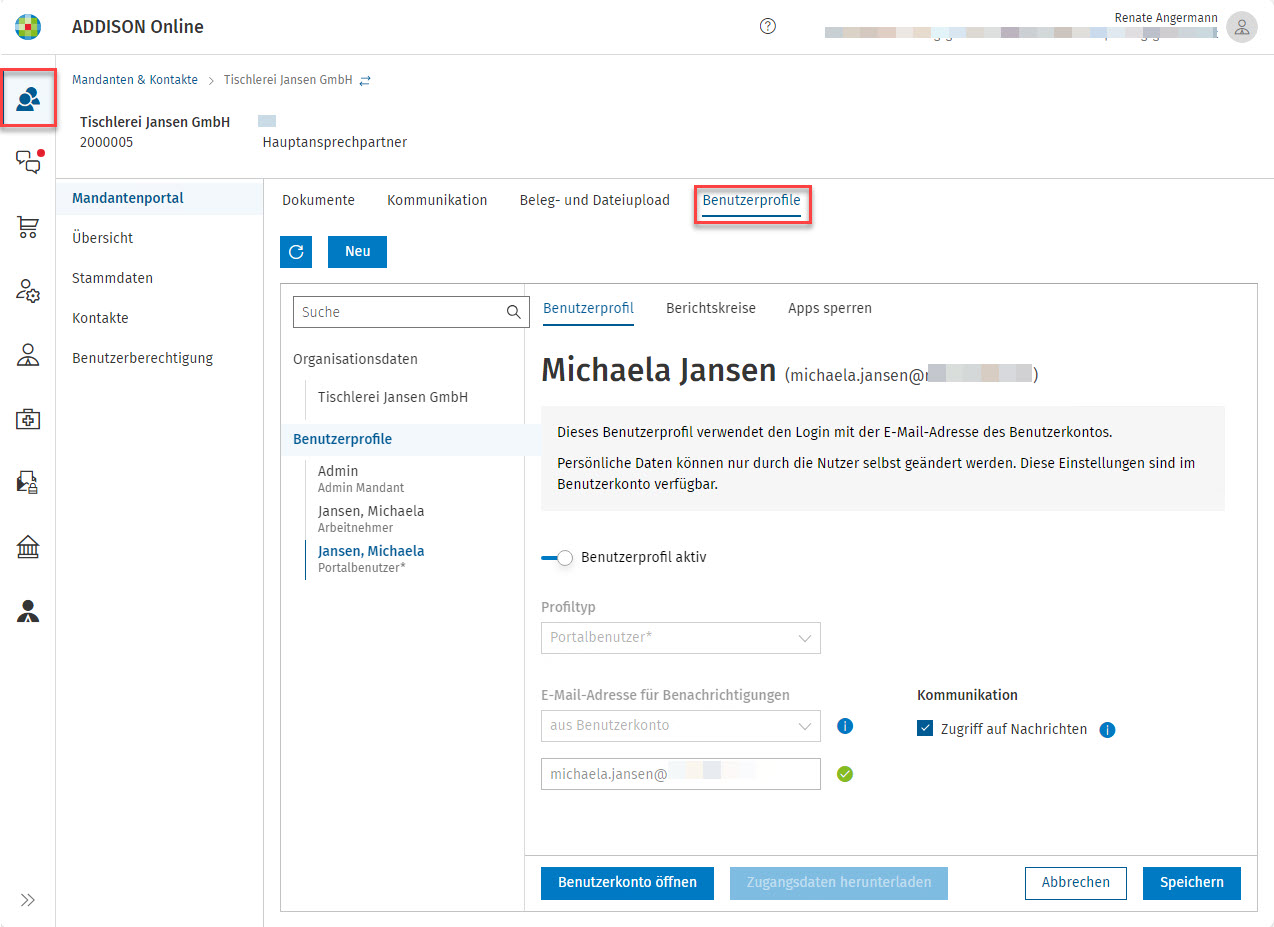This screenshot has height=927, width=1274.
Task: Click the Hauptansprechpartner label
Action: click(335, 142)
